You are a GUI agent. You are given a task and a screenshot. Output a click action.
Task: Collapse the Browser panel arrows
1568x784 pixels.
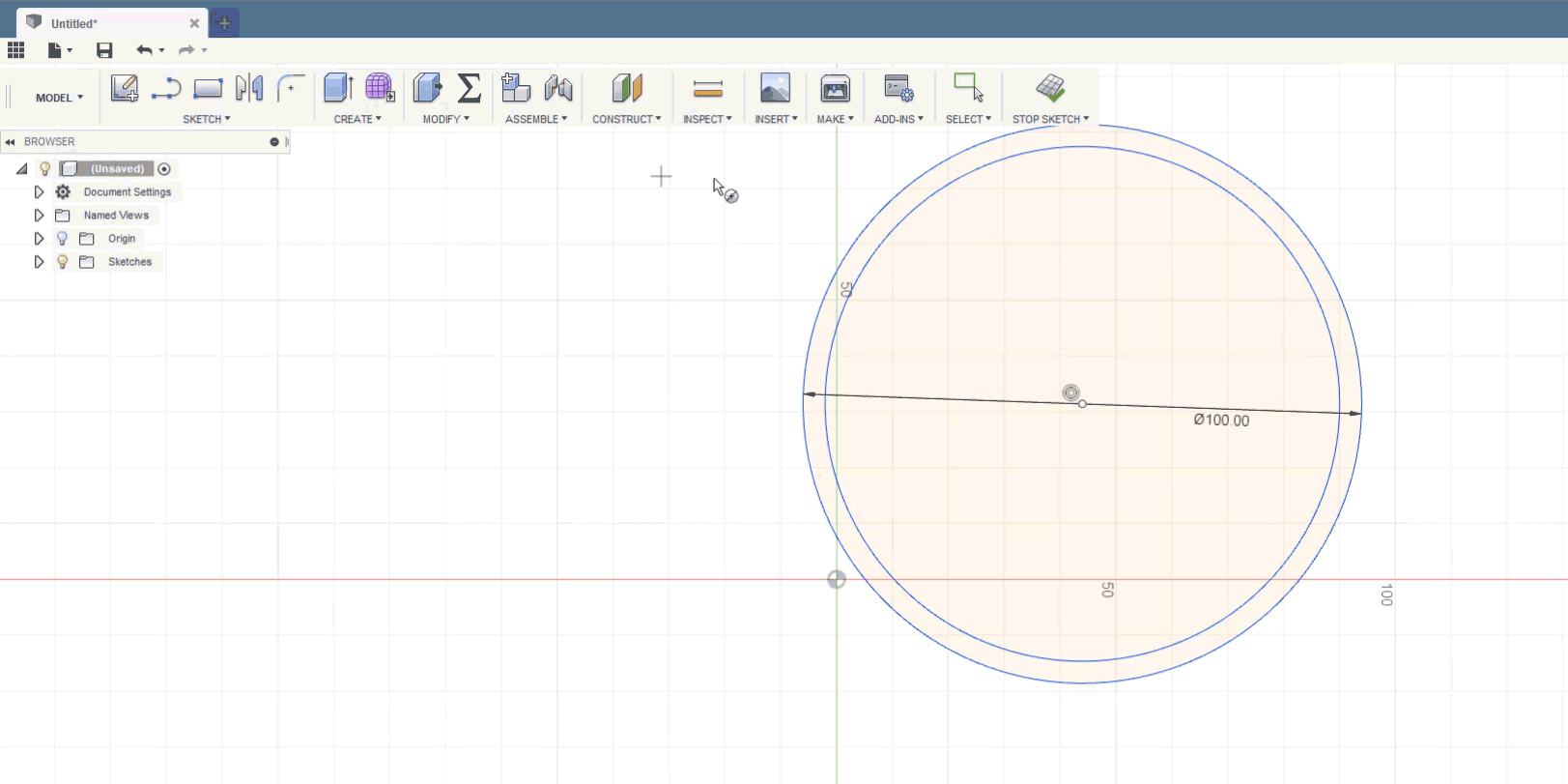(x=10, y=142)
